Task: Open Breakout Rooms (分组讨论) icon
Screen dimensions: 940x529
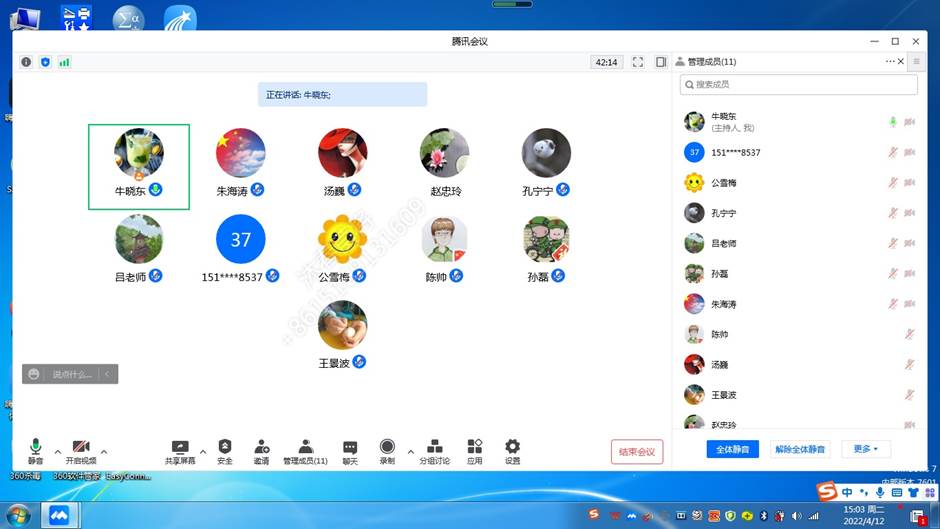Action: click(434, 447)
